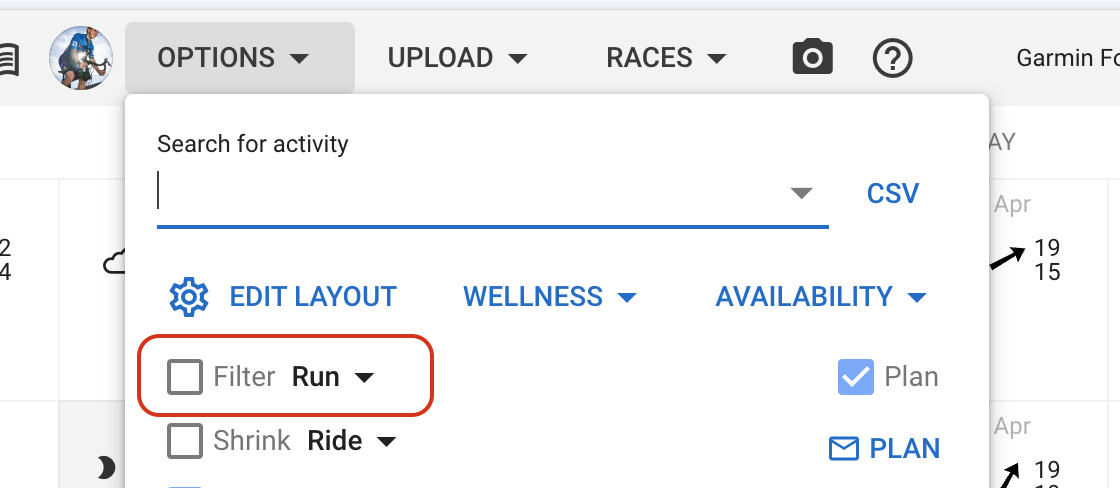Open the Availability dropdown
This screenshot has width=1120, height=488.
pos(821,297)
